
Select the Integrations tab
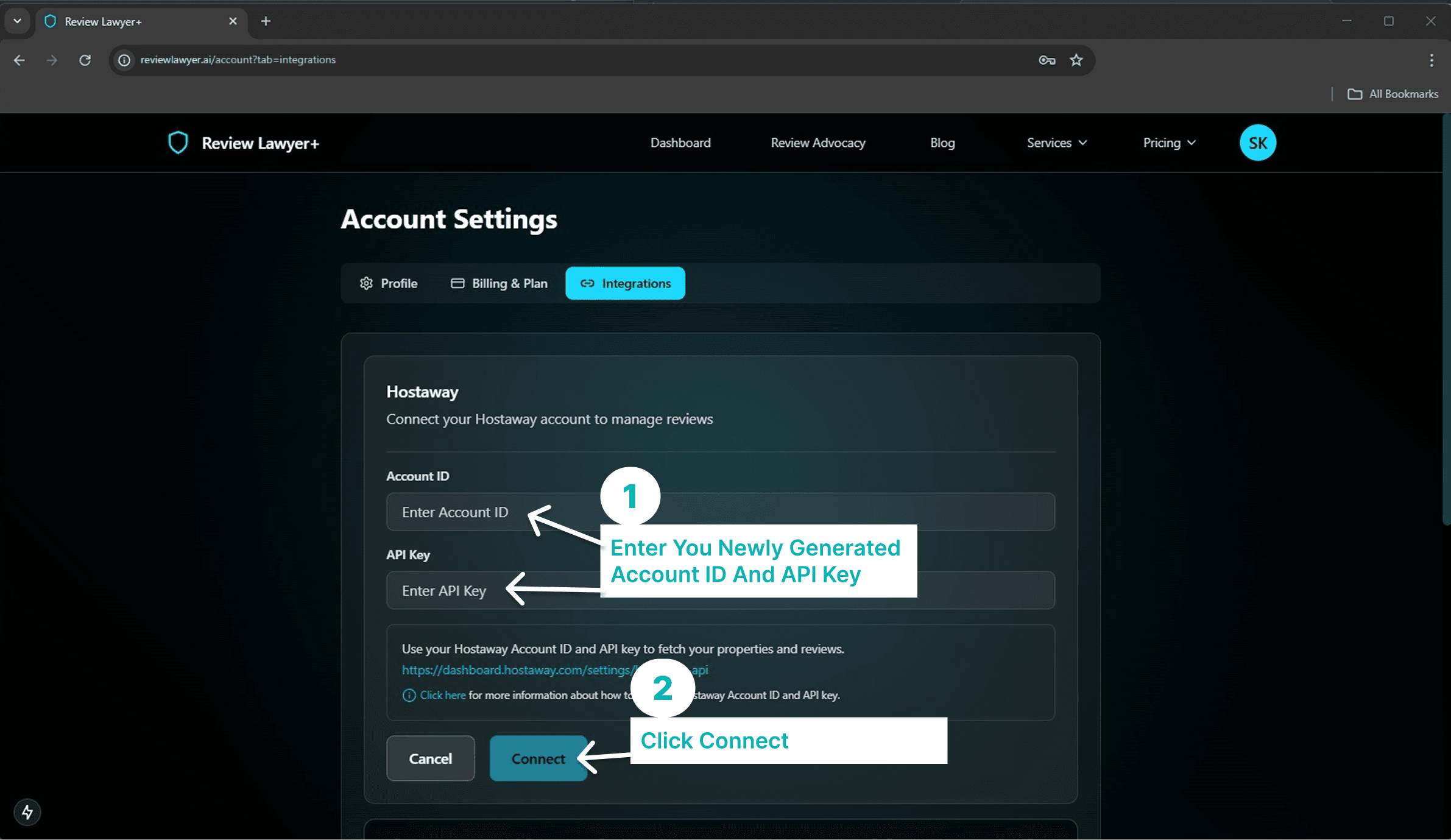(x=625, y=283)
